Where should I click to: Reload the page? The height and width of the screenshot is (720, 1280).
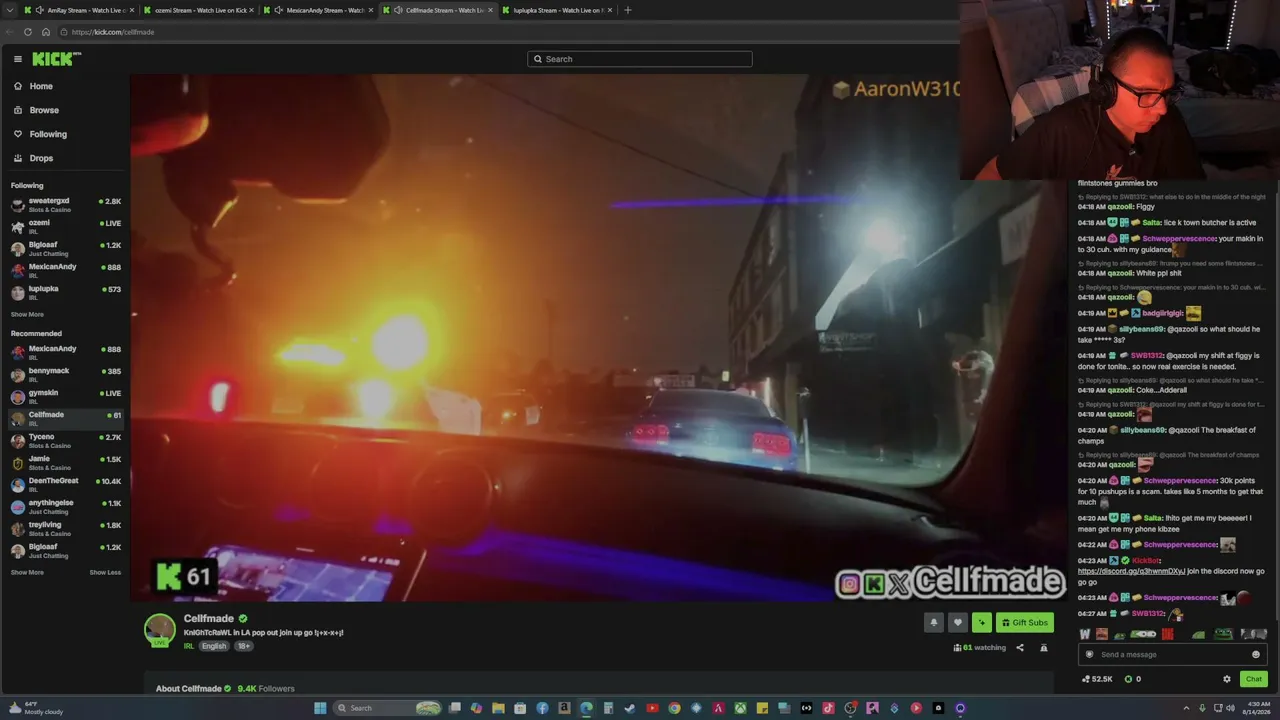coord(28,32)
